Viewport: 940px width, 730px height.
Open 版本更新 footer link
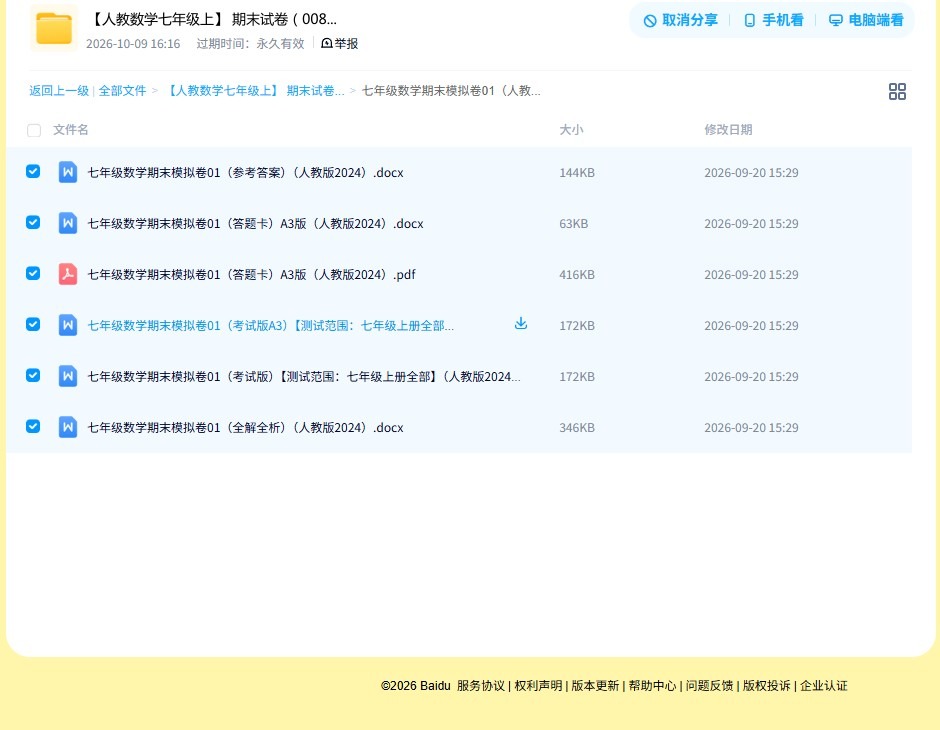(x=595, y=686)
